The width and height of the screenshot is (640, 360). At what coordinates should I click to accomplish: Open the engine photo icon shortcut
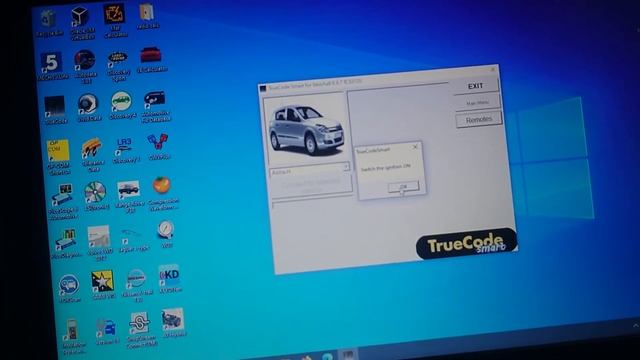pos(173,319)
